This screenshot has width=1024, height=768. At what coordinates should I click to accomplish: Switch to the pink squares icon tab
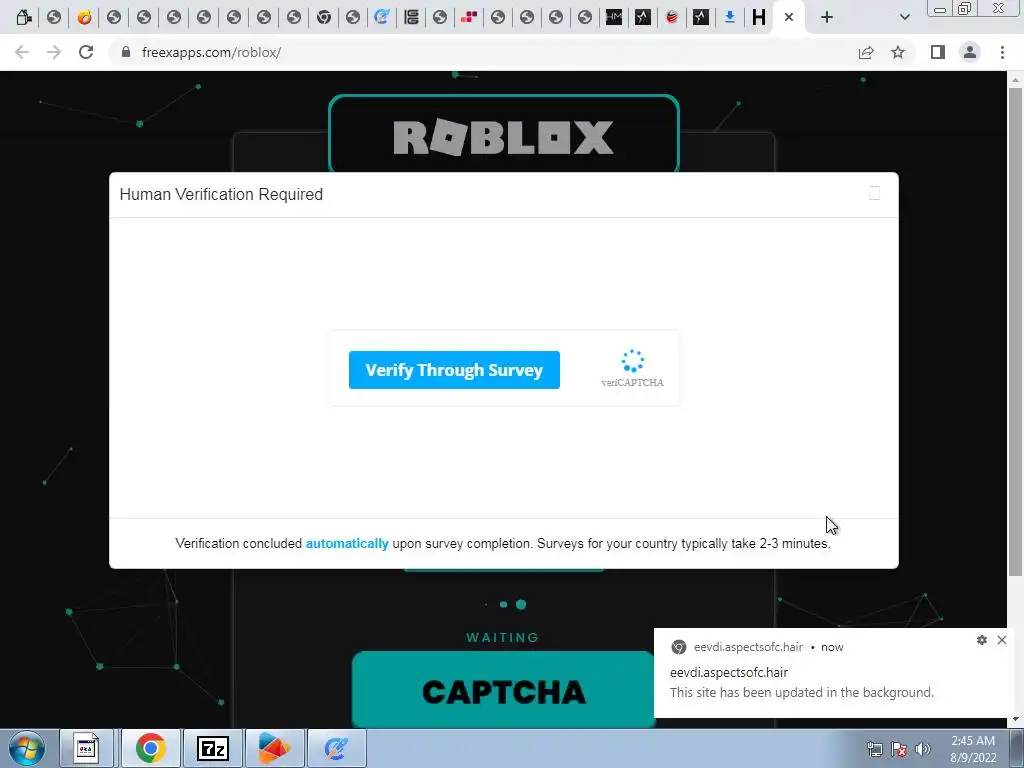click(469, 17)
